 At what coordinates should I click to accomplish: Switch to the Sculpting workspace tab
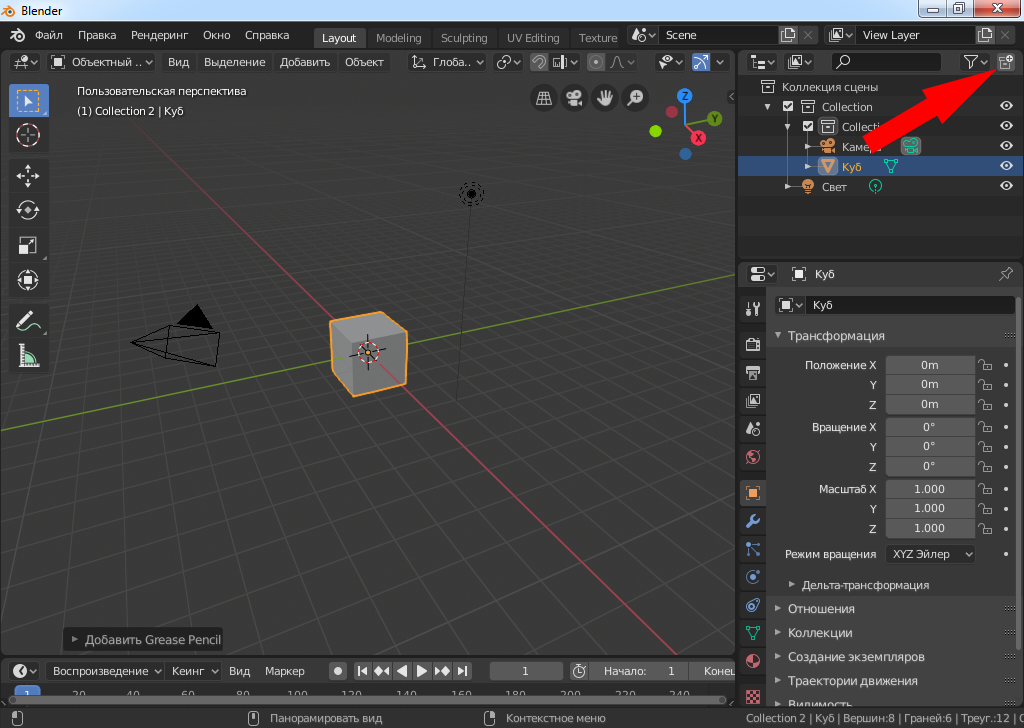point(464,38)
